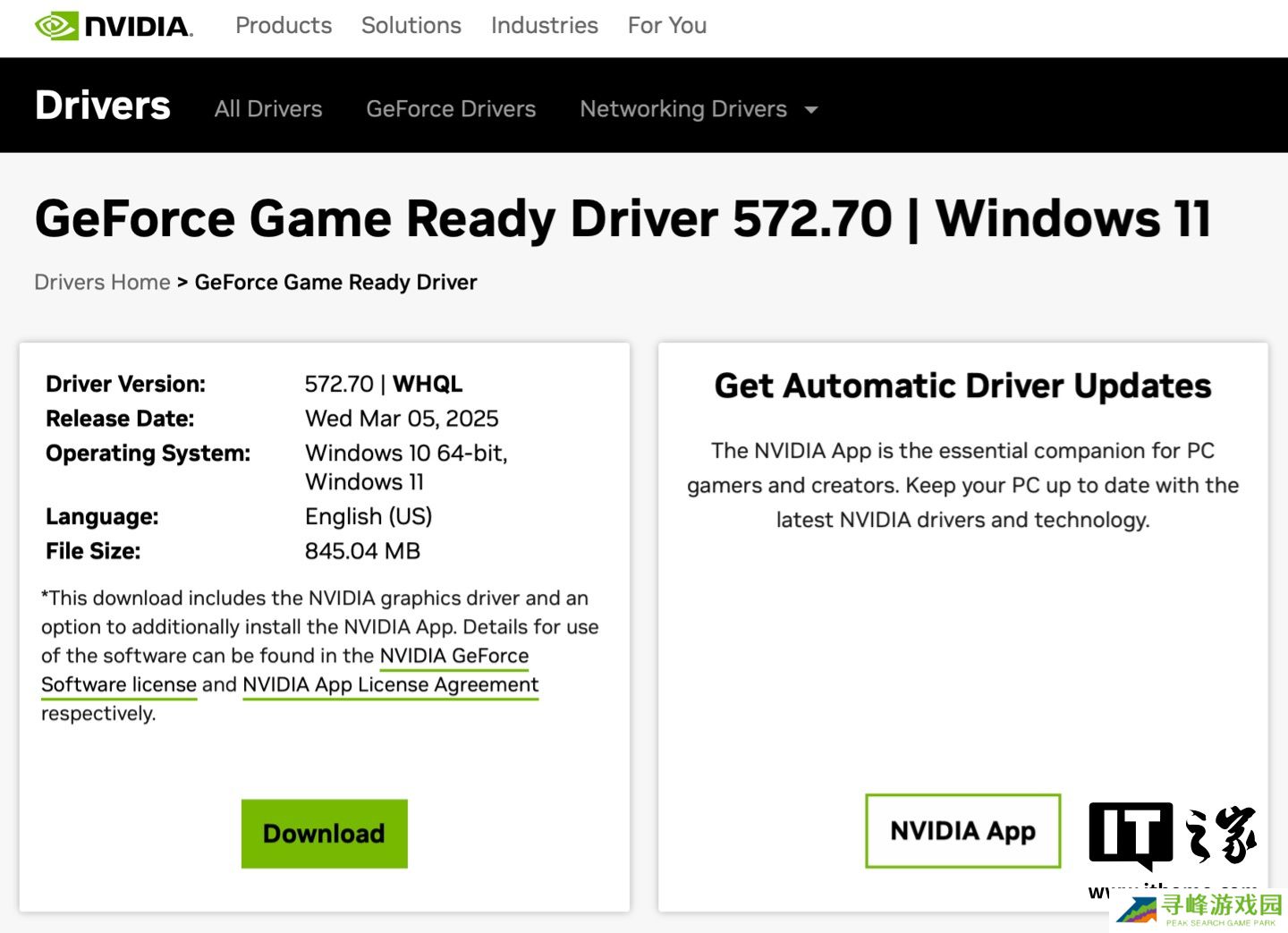The image size is (1288, 933).
Task: Expand the arrow beside Networking Drivers
Action: [811, 110]
